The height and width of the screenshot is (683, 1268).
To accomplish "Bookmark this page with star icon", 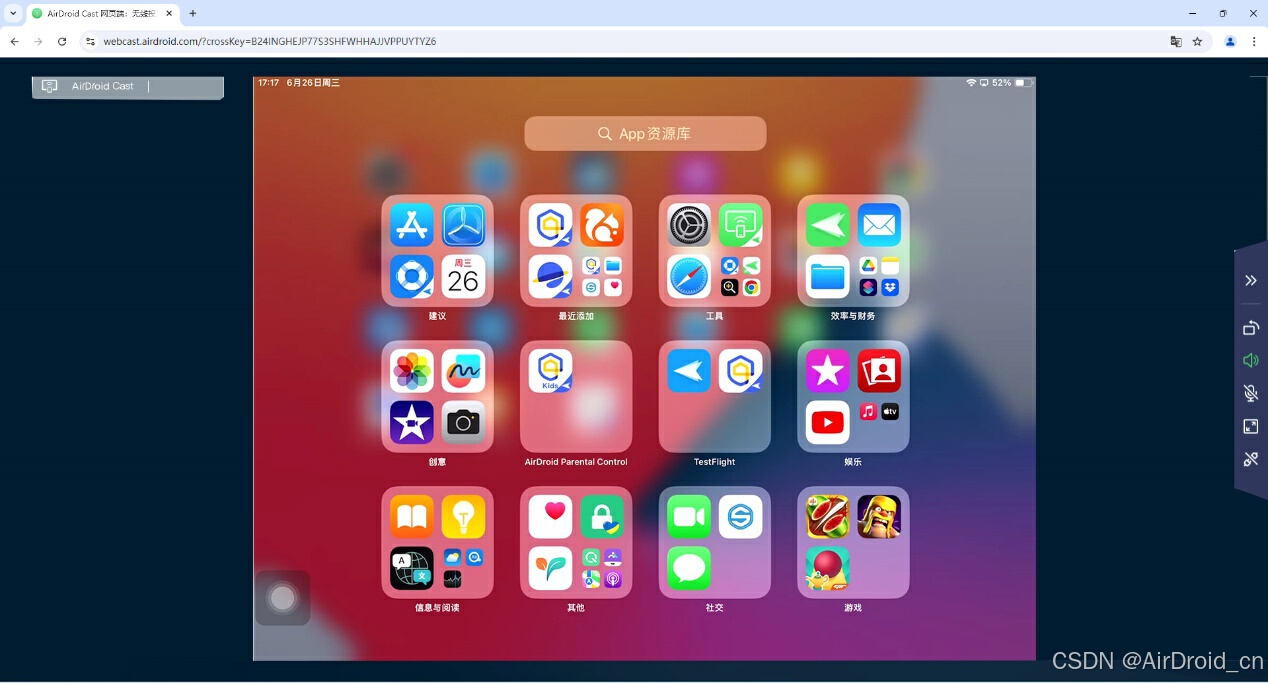I will click(1197, 41).
